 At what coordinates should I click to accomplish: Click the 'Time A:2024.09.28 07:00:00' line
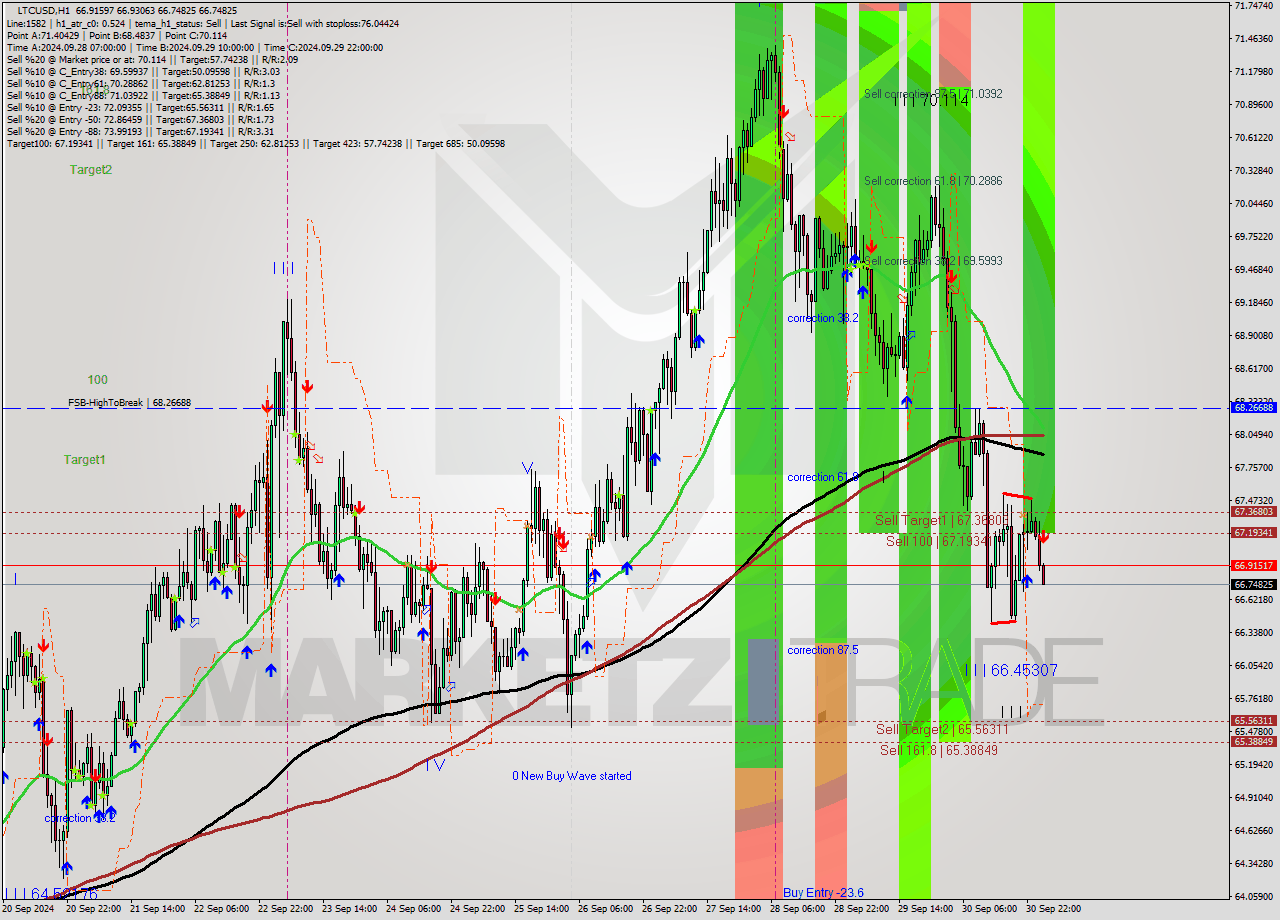click(195, 47)
